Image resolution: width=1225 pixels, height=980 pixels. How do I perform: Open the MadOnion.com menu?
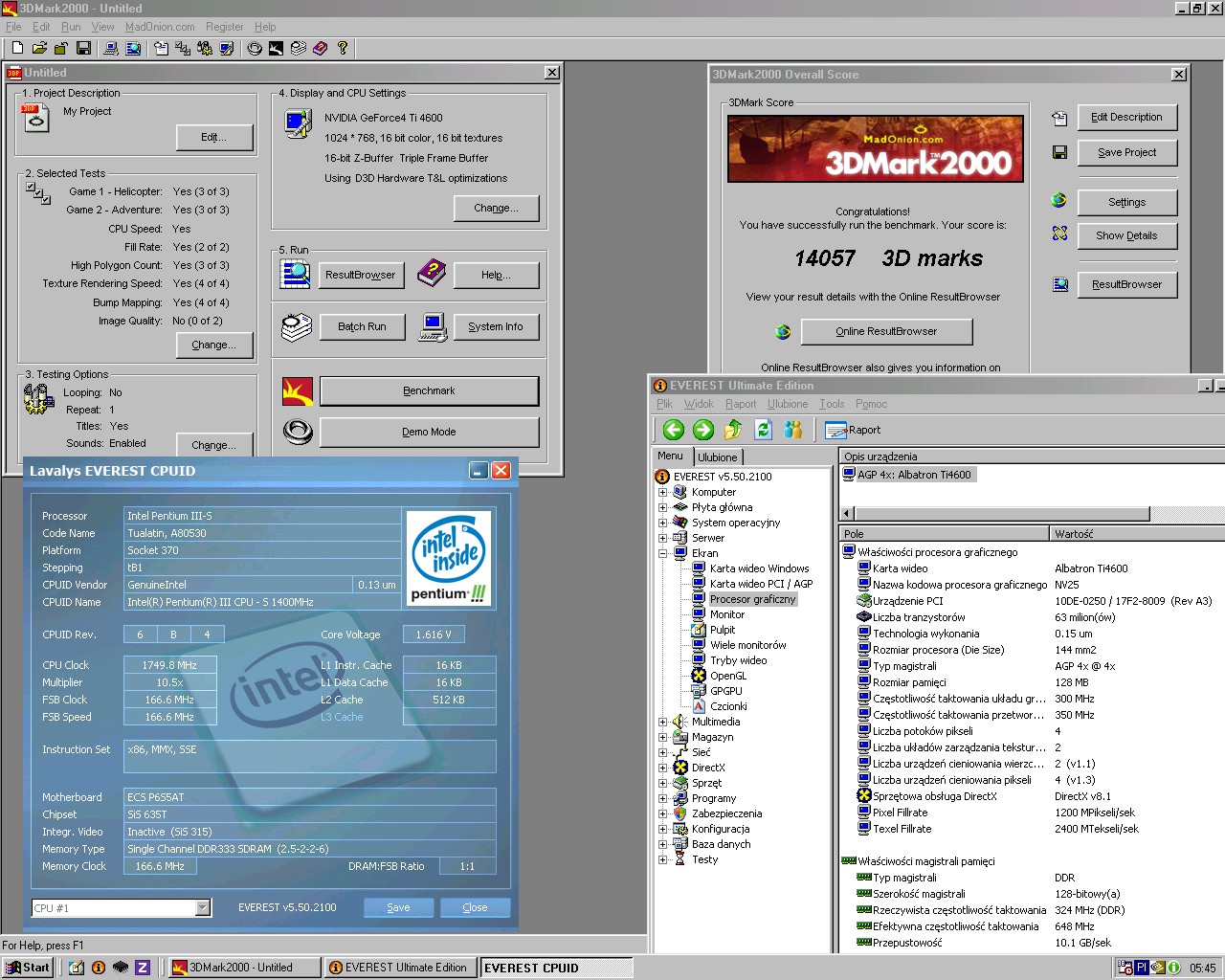160,27
